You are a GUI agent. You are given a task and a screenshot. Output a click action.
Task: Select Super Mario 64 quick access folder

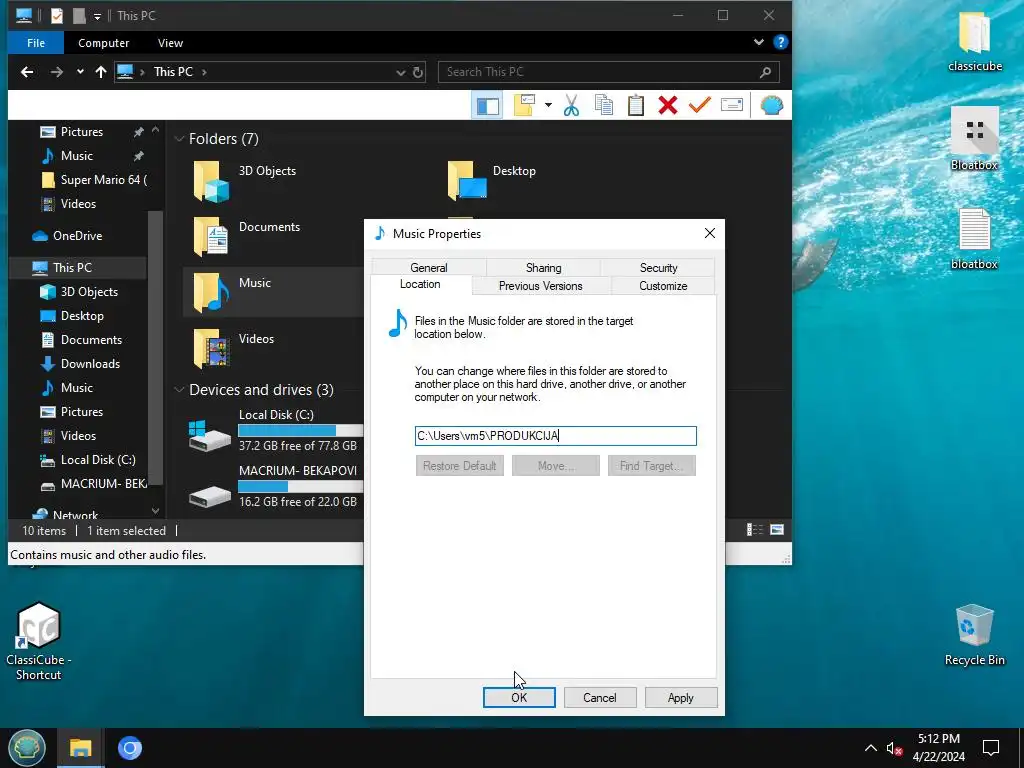click(103, 180)
